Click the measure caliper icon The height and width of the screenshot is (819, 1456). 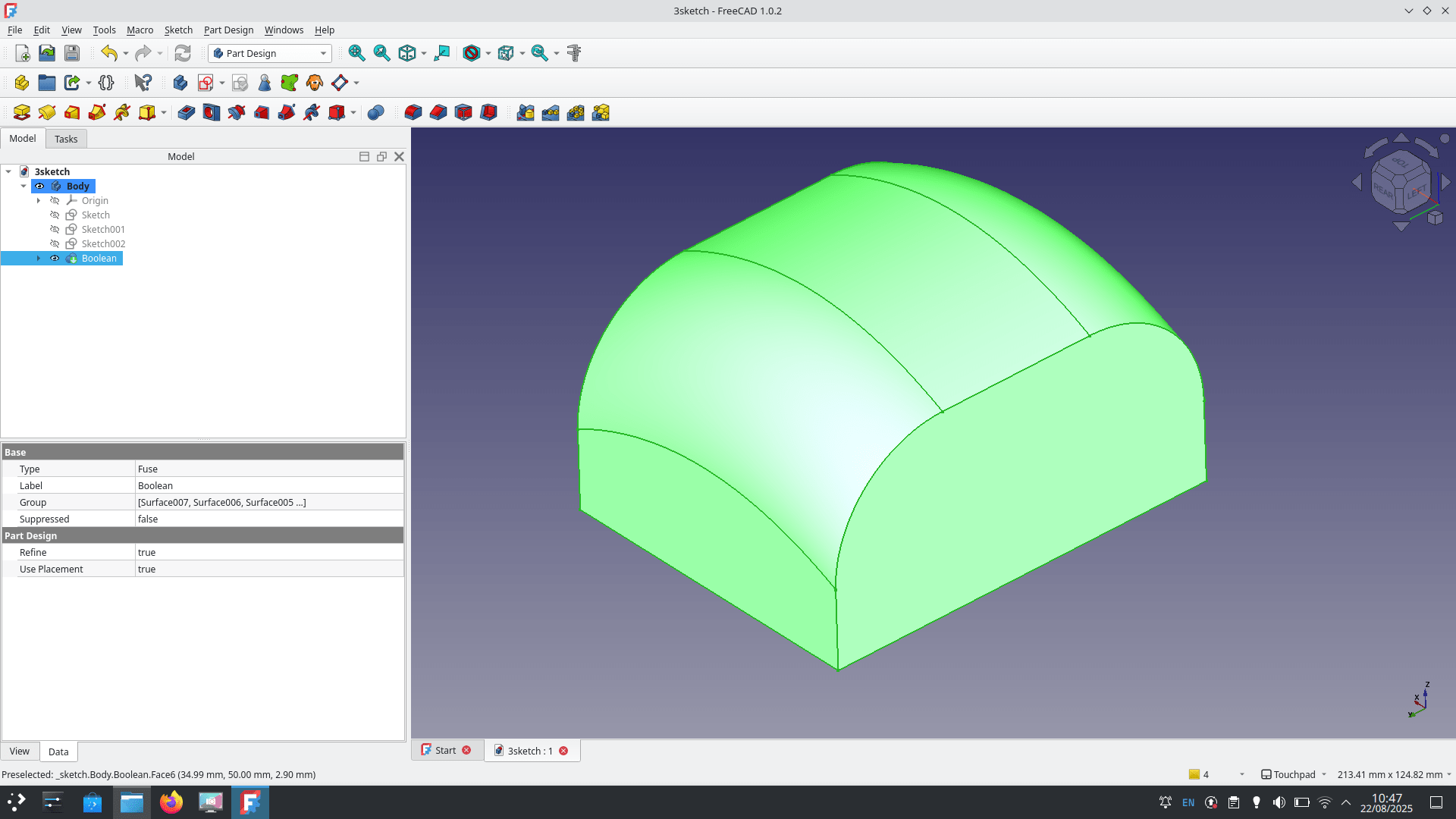point(574,53)
